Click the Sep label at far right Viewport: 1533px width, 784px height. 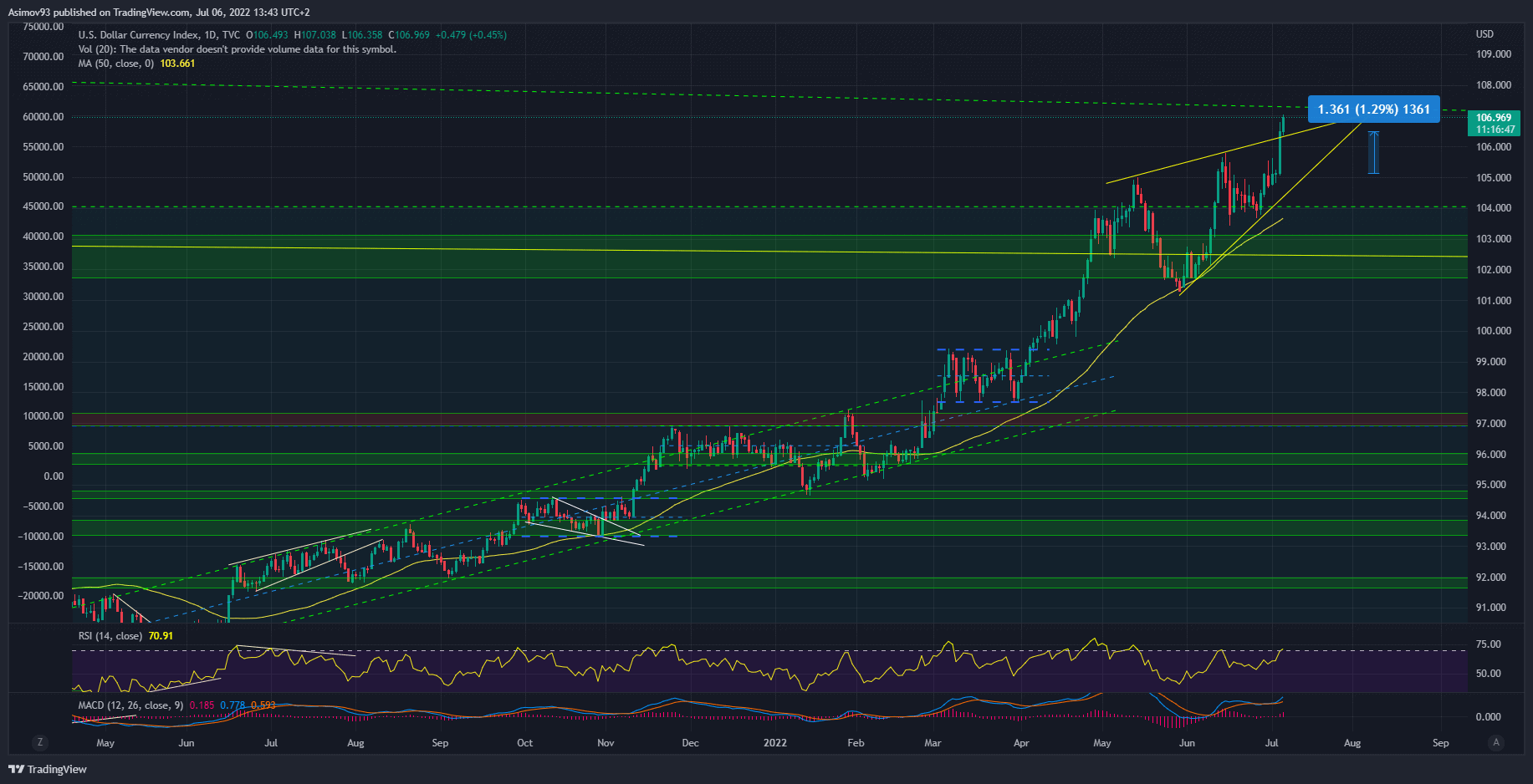click(1440, 743)
